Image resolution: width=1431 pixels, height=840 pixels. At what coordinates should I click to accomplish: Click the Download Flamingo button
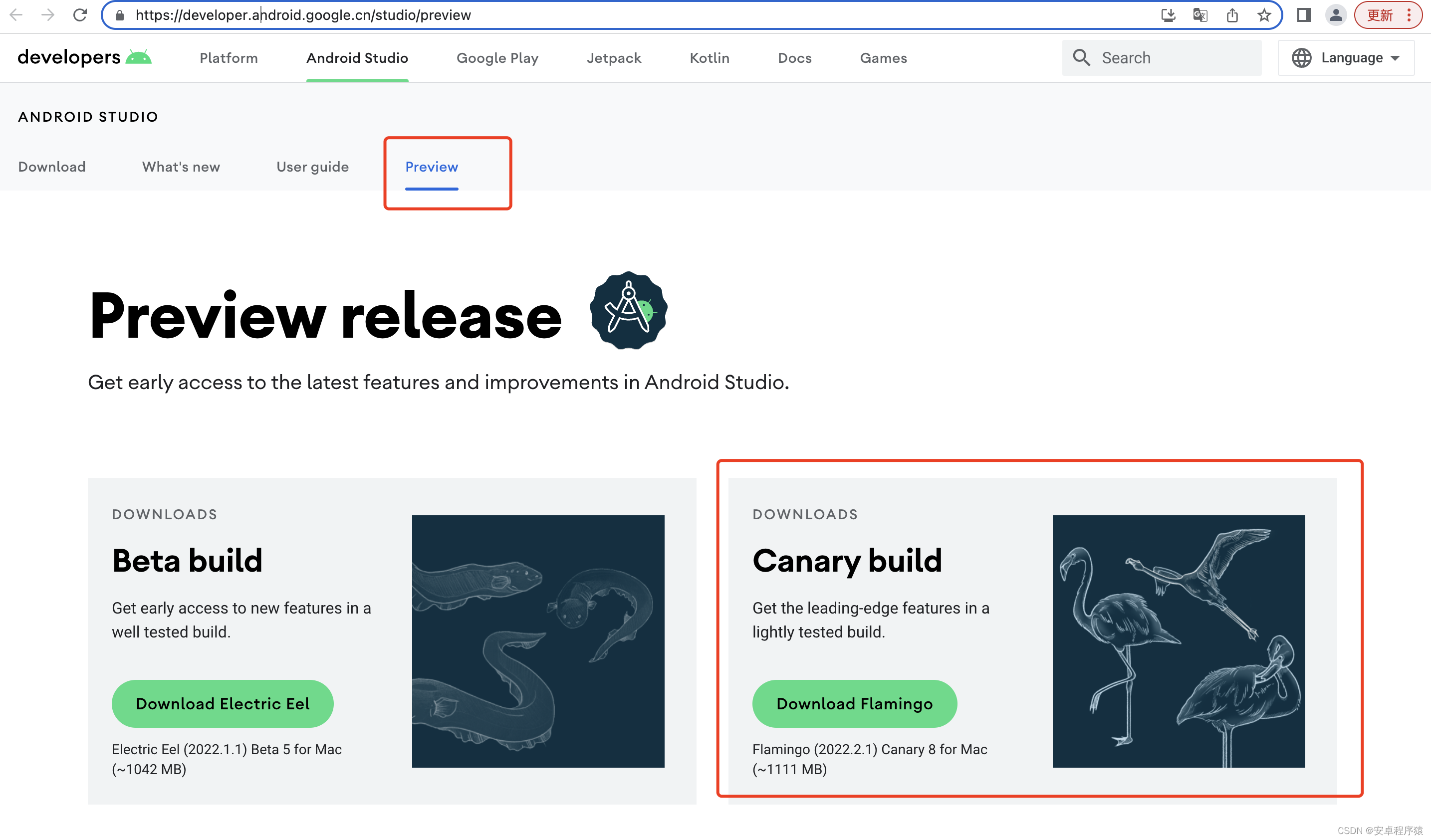[x=855, y=704]
